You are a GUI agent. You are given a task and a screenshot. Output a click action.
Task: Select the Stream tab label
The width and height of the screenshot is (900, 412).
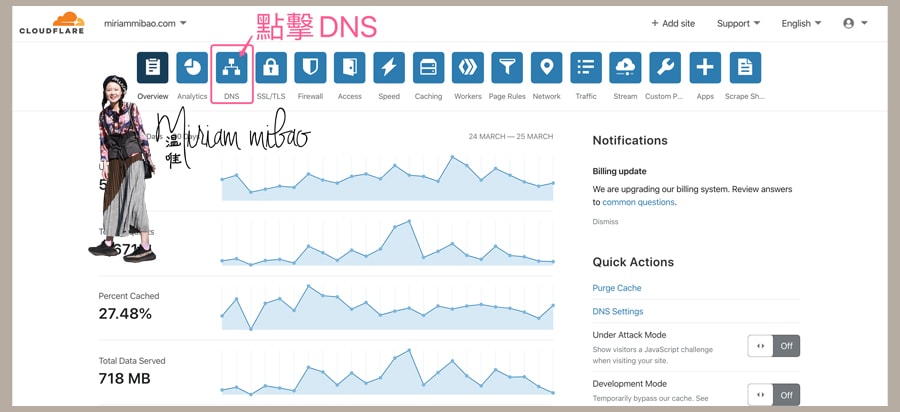[625, 96]
